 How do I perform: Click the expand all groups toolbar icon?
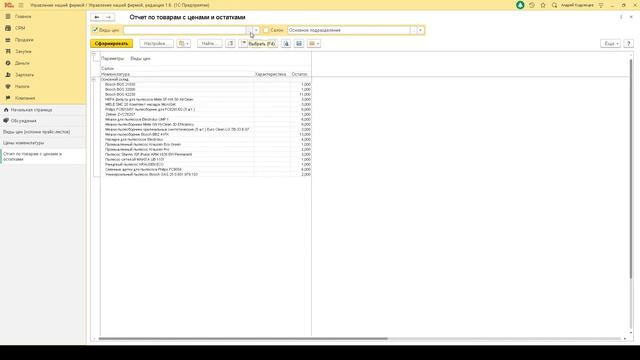coord(230,43)
